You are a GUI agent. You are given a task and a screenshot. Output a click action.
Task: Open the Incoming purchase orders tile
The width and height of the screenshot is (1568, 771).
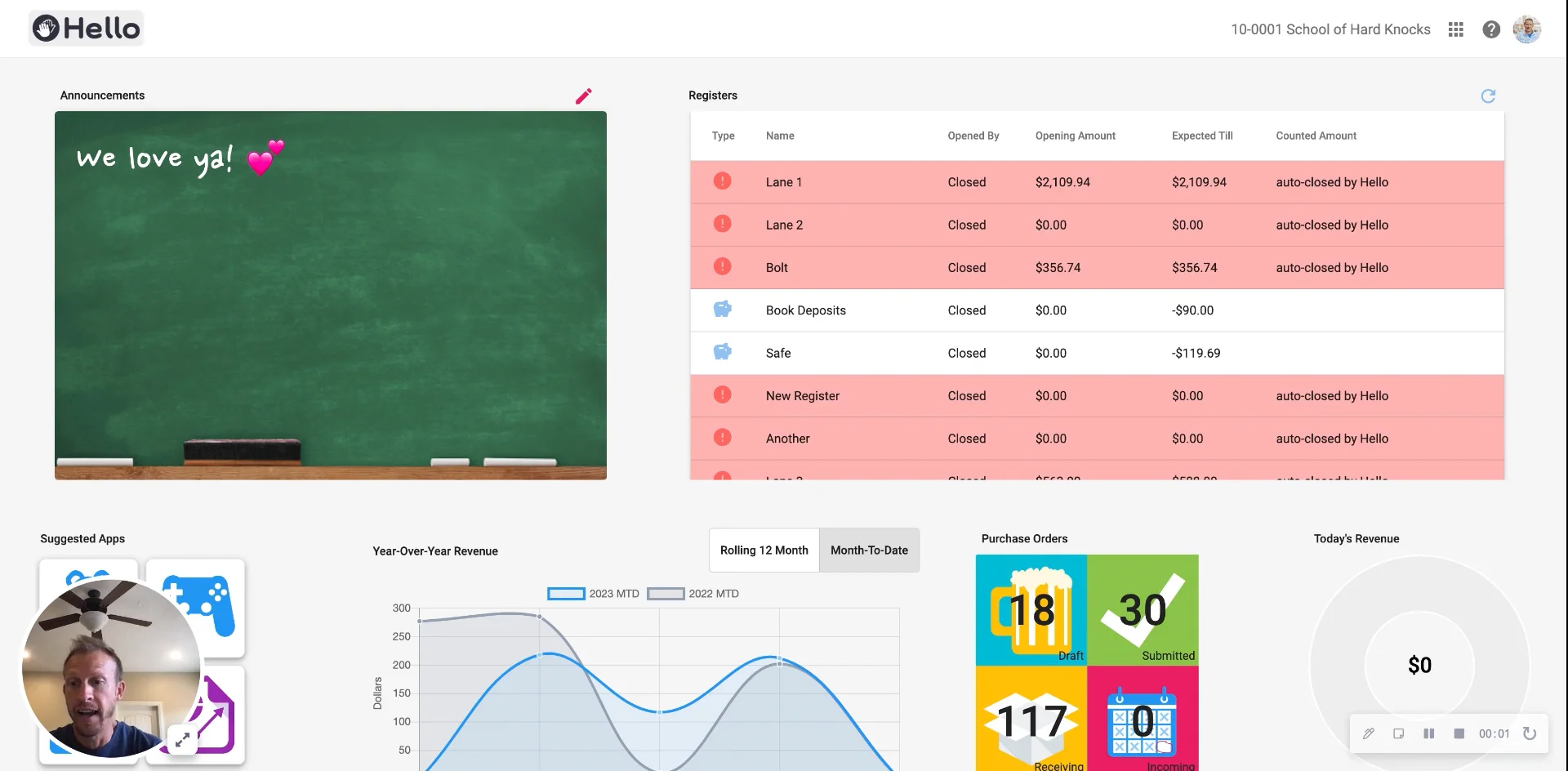coord(1143,719)
